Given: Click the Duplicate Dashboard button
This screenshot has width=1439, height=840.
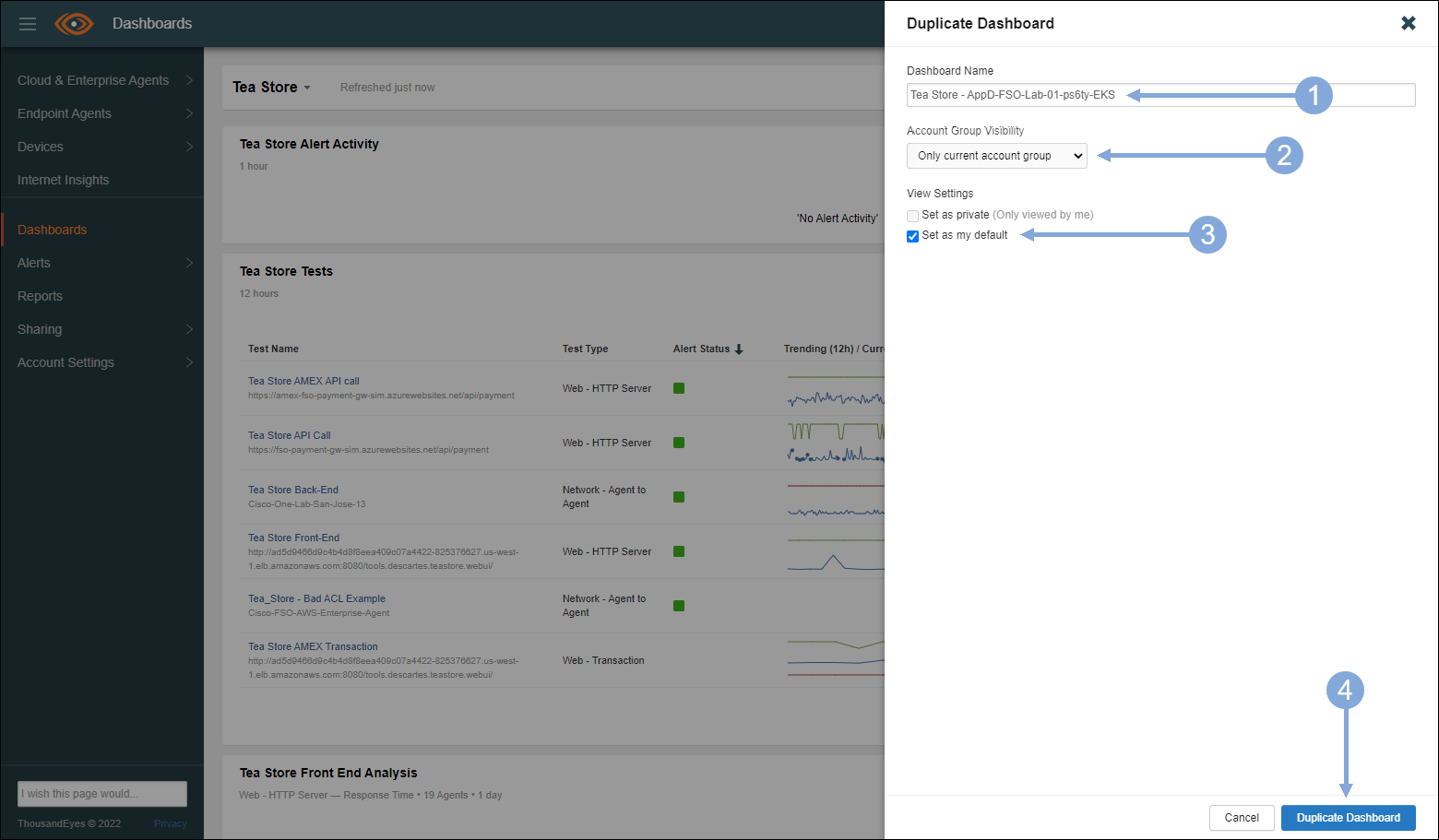Looking at the screenshot, I should [1348, 818].
